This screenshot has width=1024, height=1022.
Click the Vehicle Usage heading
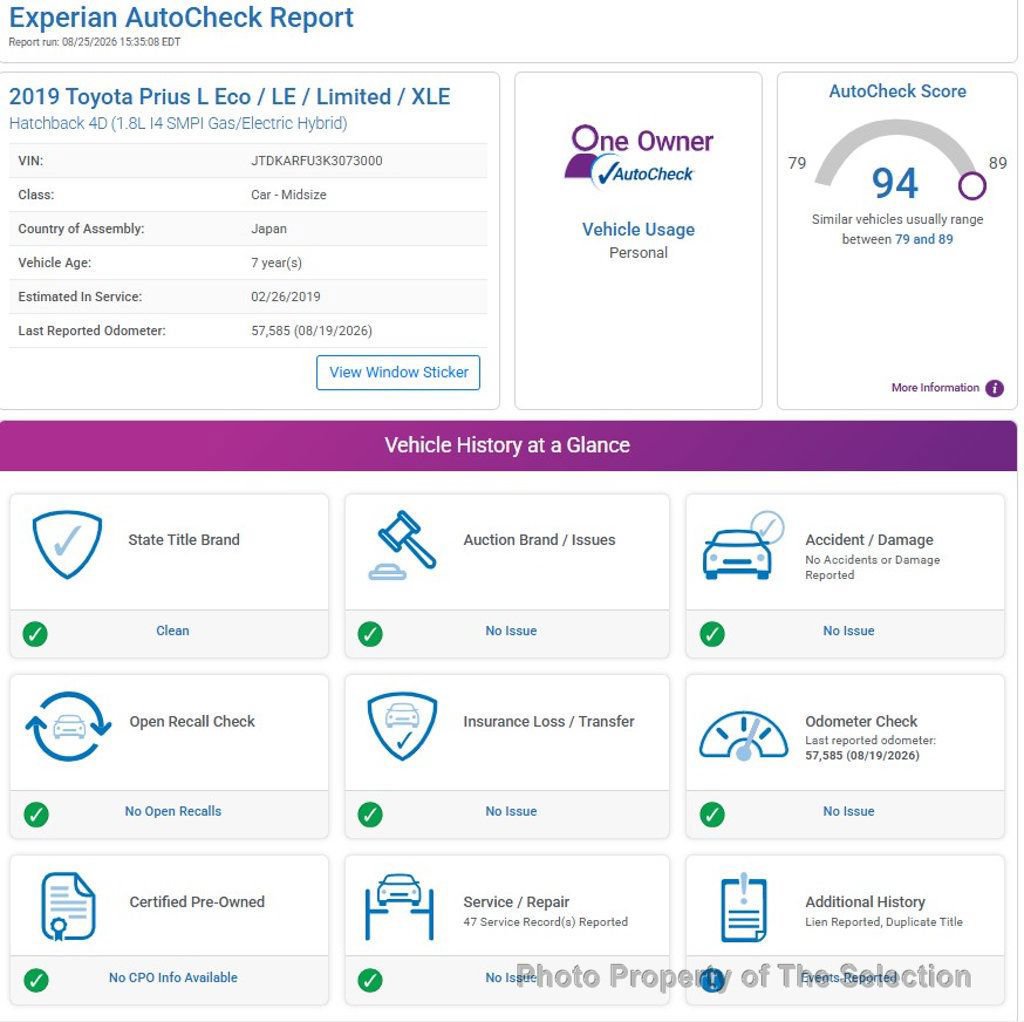638,229
